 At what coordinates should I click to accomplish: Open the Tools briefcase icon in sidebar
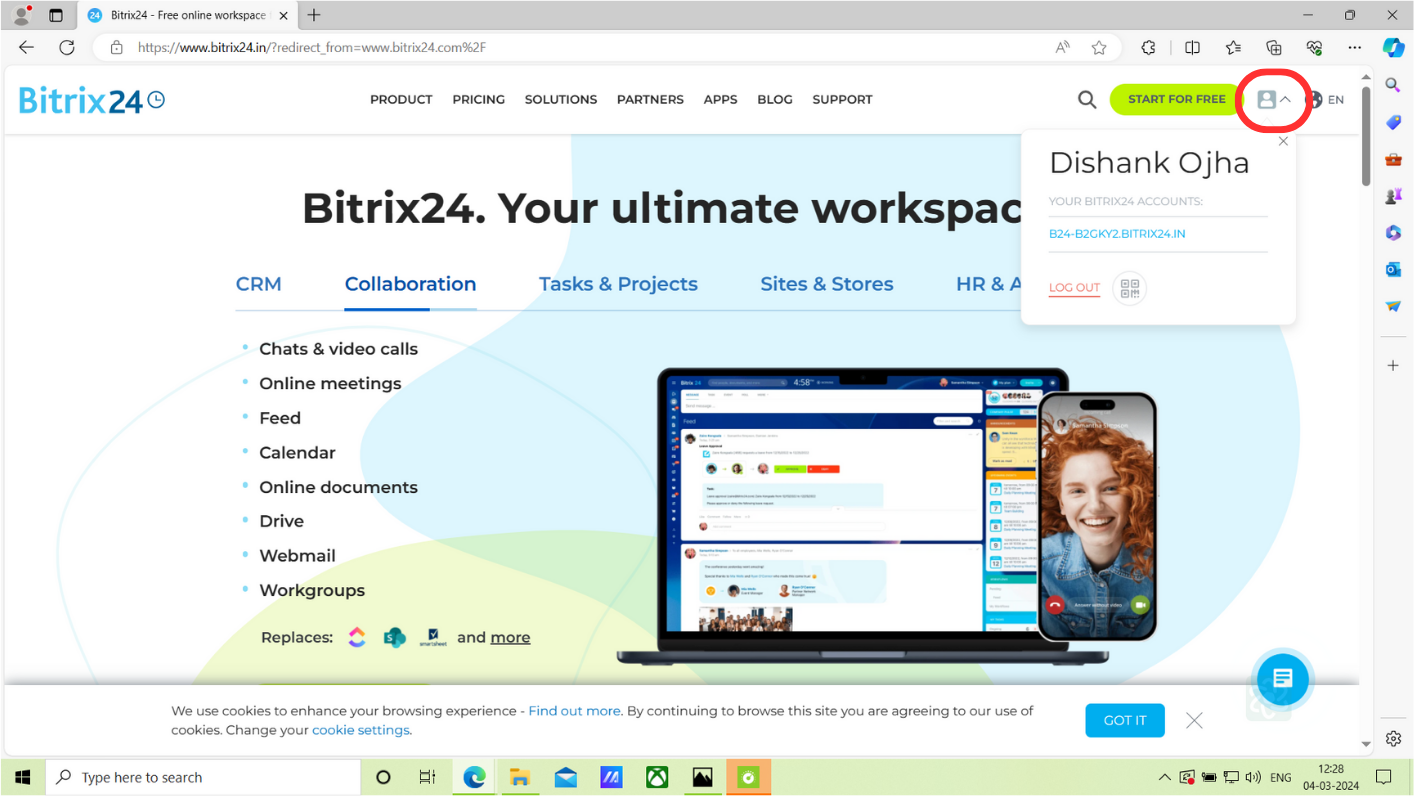[1393, 159]
